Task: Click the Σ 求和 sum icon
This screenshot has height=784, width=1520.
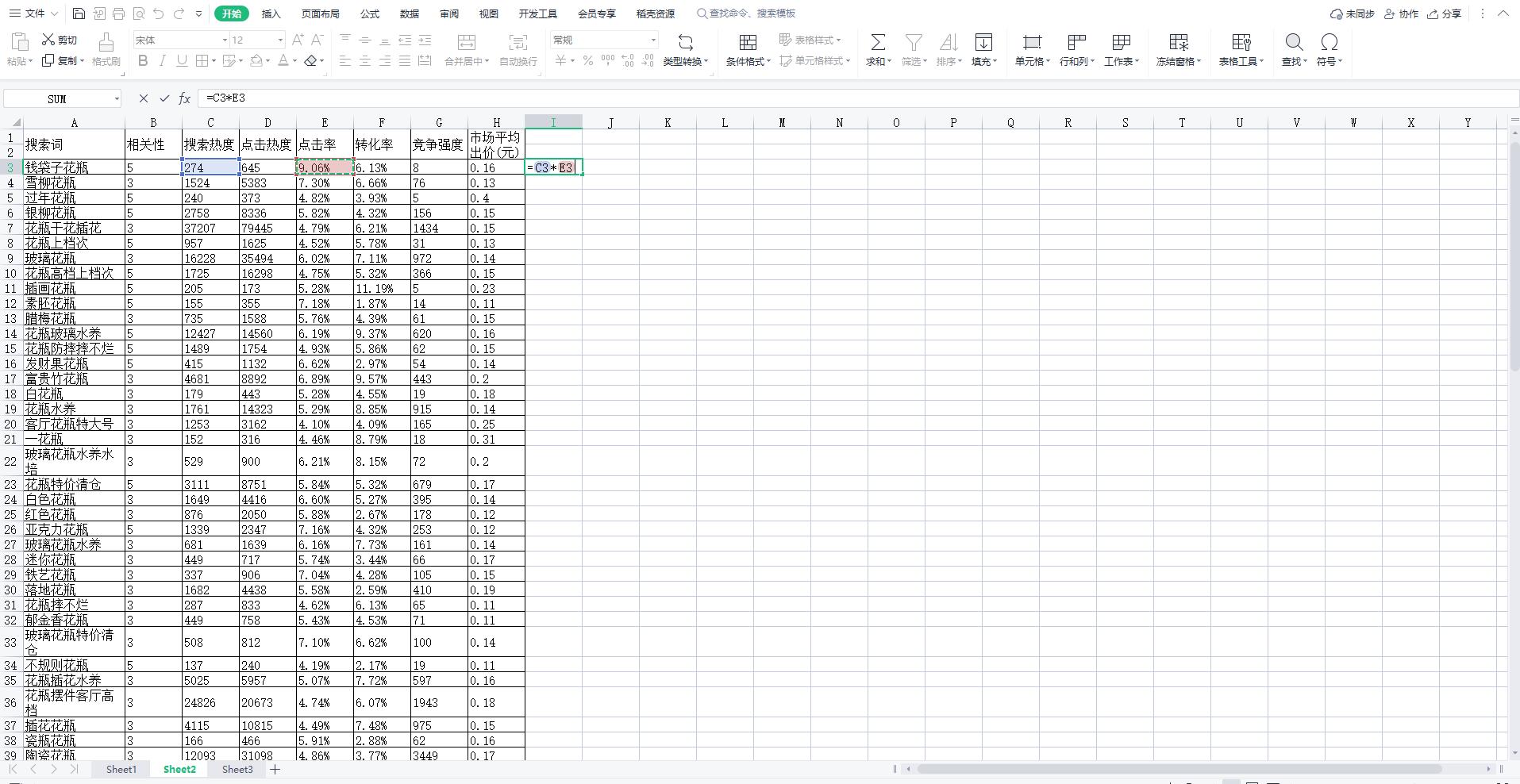Action: point(877,42)
